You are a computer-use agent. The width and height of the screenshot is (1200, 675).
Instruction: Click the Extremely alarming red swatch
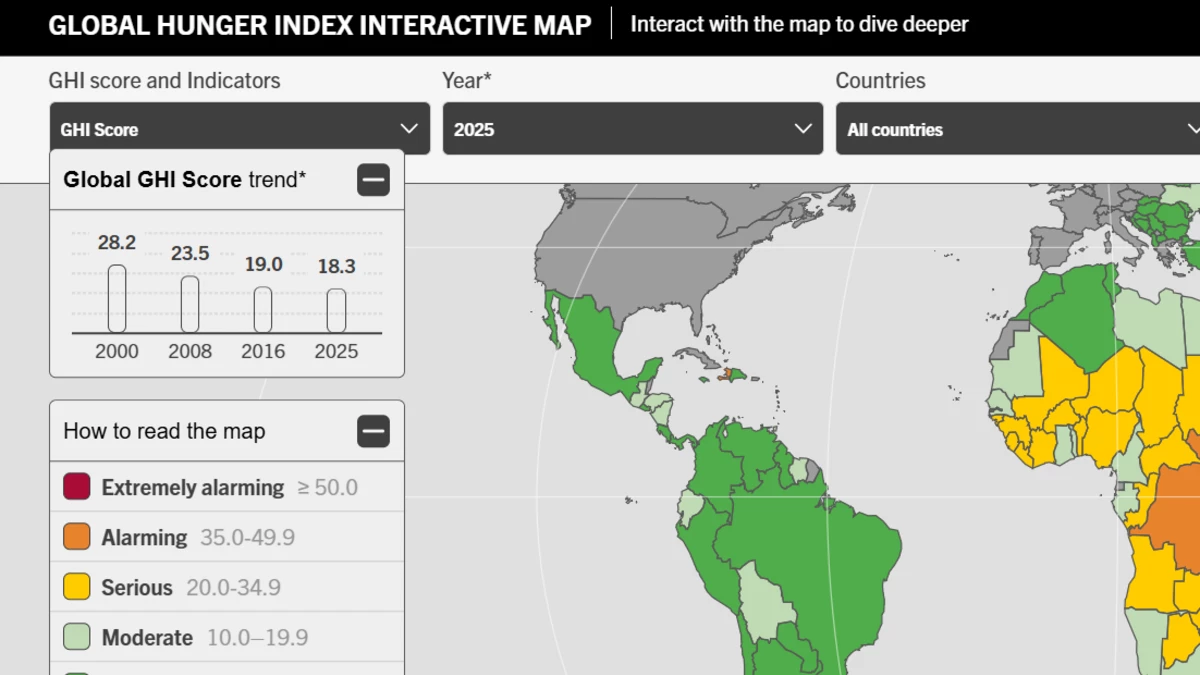(77, 487)
